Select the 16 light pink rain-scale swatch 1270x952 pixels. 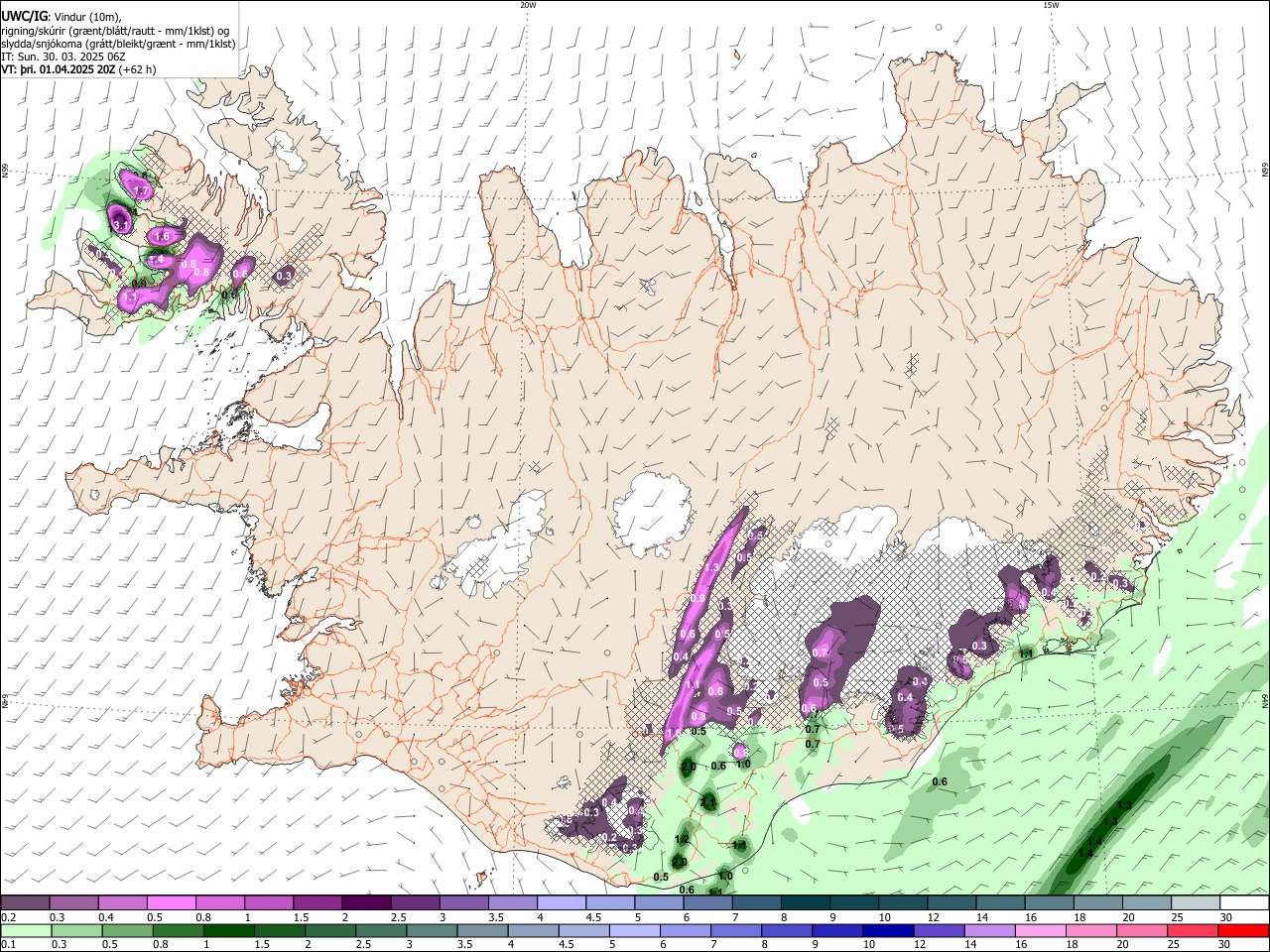click(x=1040, y=931)
